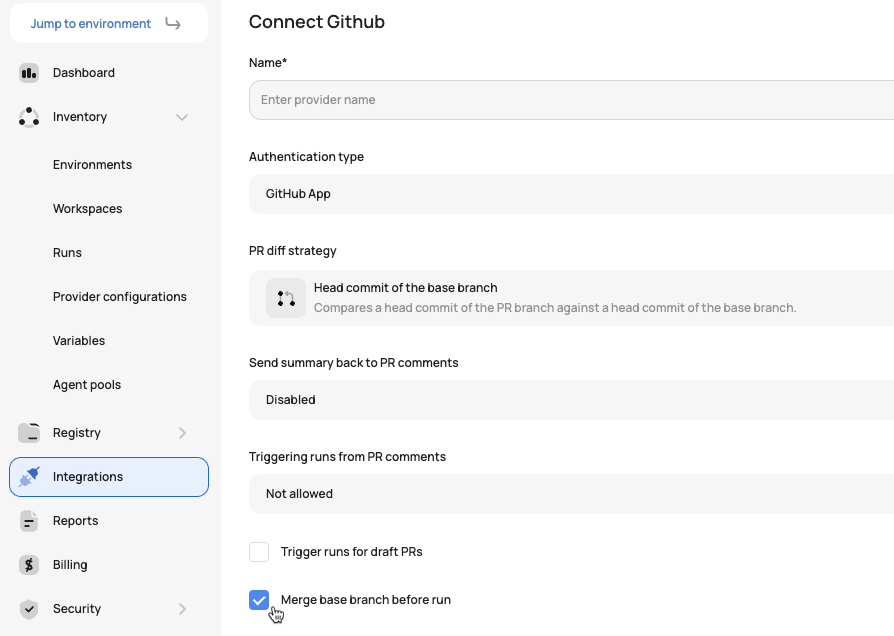Open Triggering runs Not allowed dropdown
This screenshot has height=636, width=894.
tap(571, 494)
